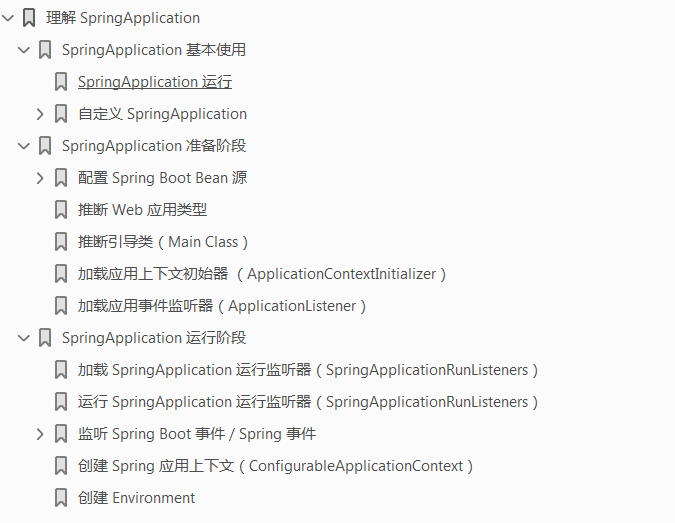Click bookmark icon beside 理解 SpringApplication
This screenshot has width=675, height=523.
coord(29,18)
